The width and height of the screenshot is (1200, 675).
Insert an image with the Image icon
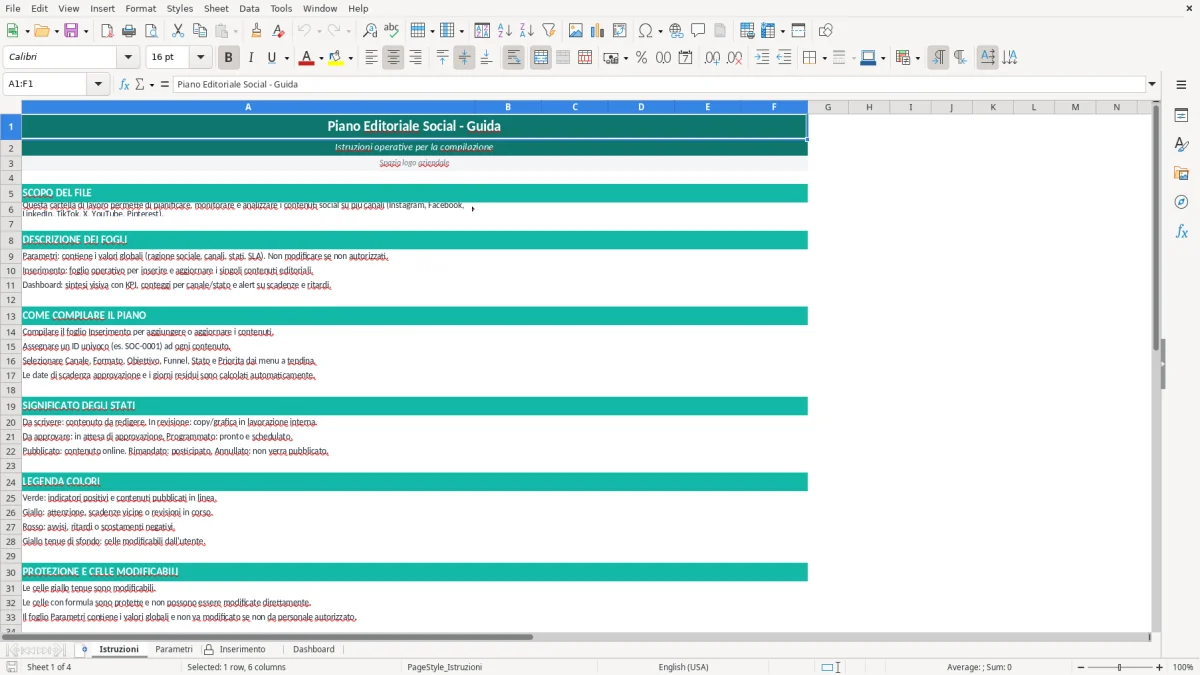[575, 31]
